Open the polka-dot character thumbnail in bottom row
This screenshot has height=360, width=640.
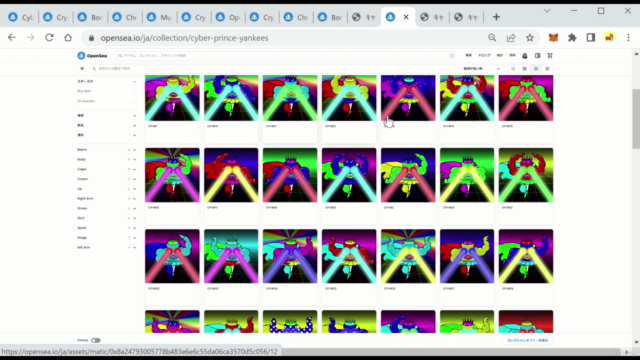[x=290, y=322]
